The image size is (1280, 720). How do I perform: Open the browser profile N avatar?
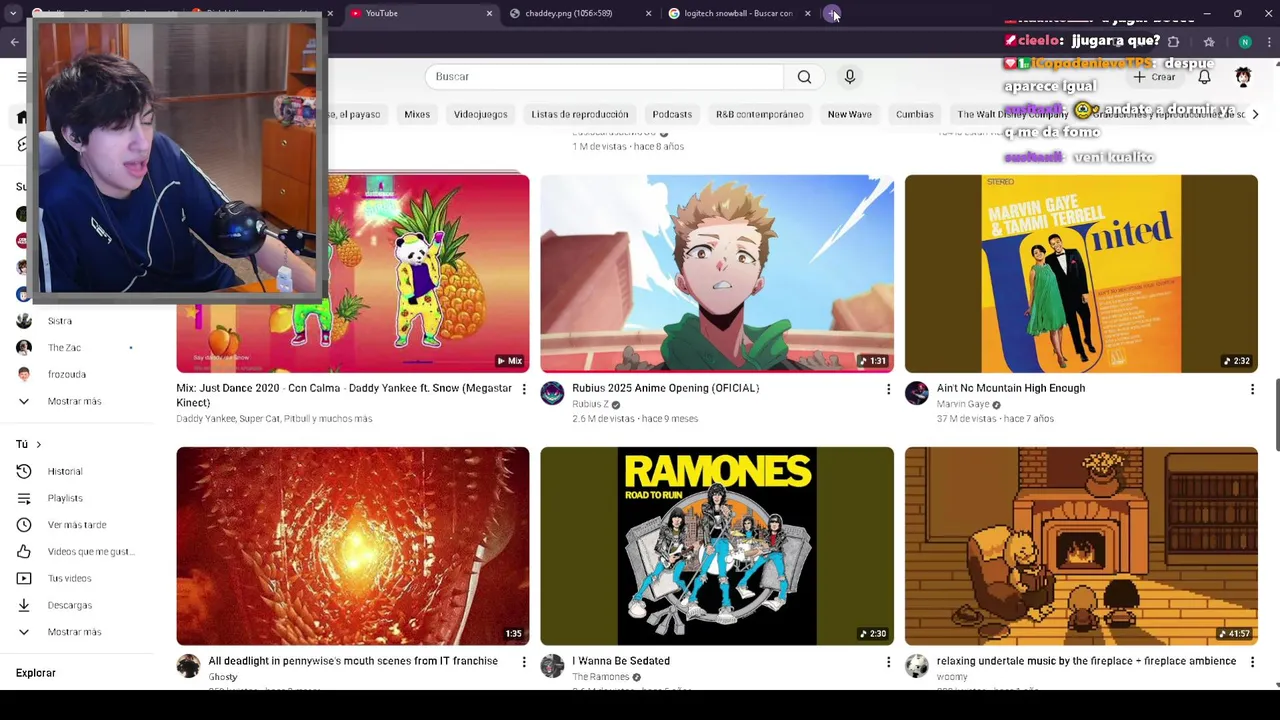tap(1245, 42)
